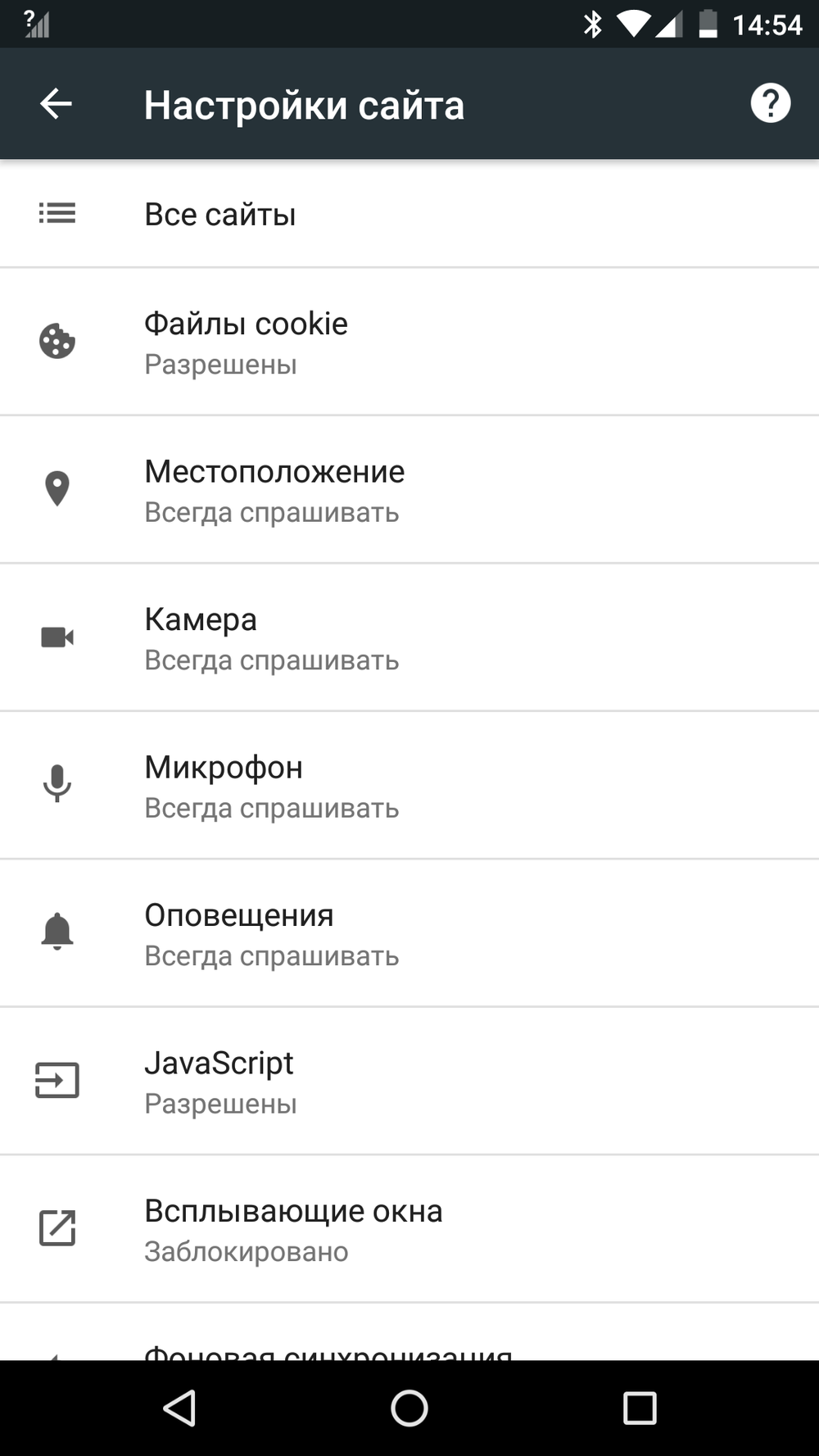
Task: Tap the location pin icon
Action: [x=57, y=489]
